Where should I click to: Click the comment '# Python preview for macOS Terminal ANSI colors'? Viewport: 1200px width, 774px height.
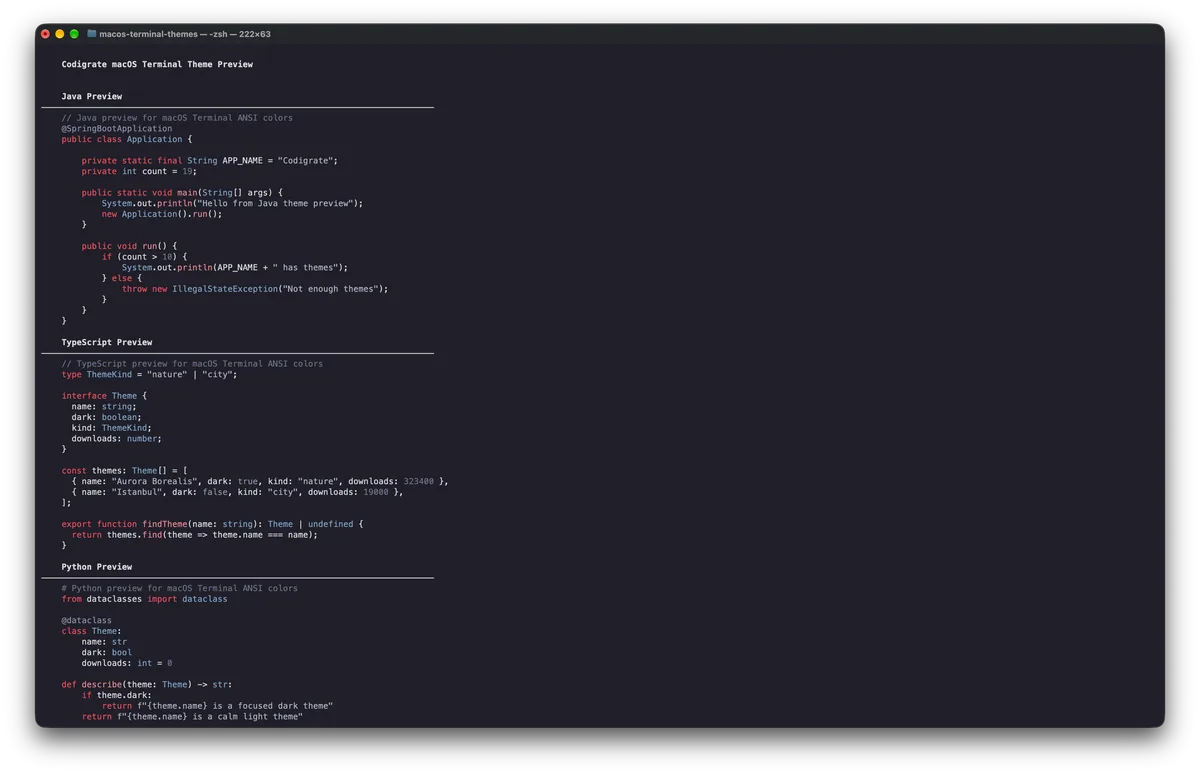(180, 588)
